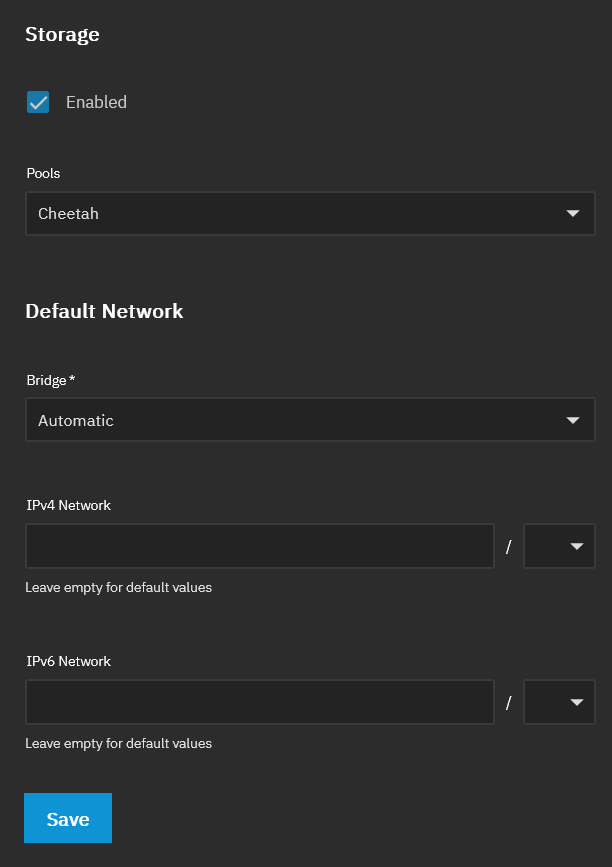Open the IPv4 network prefix length dropdown

pyautogui.click(x=559, y=546)
